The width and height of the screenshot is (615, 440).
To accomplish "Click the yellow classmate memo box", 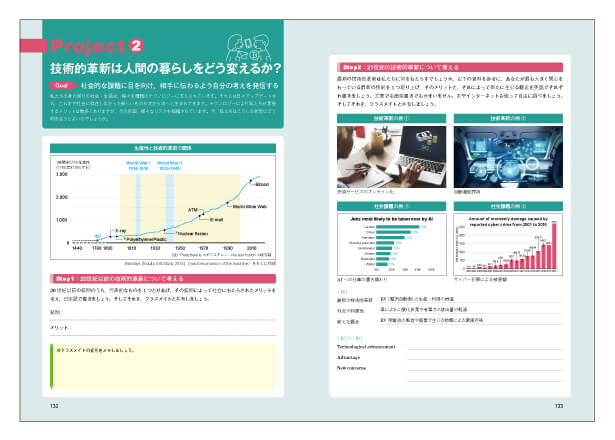I will (163, 367).
